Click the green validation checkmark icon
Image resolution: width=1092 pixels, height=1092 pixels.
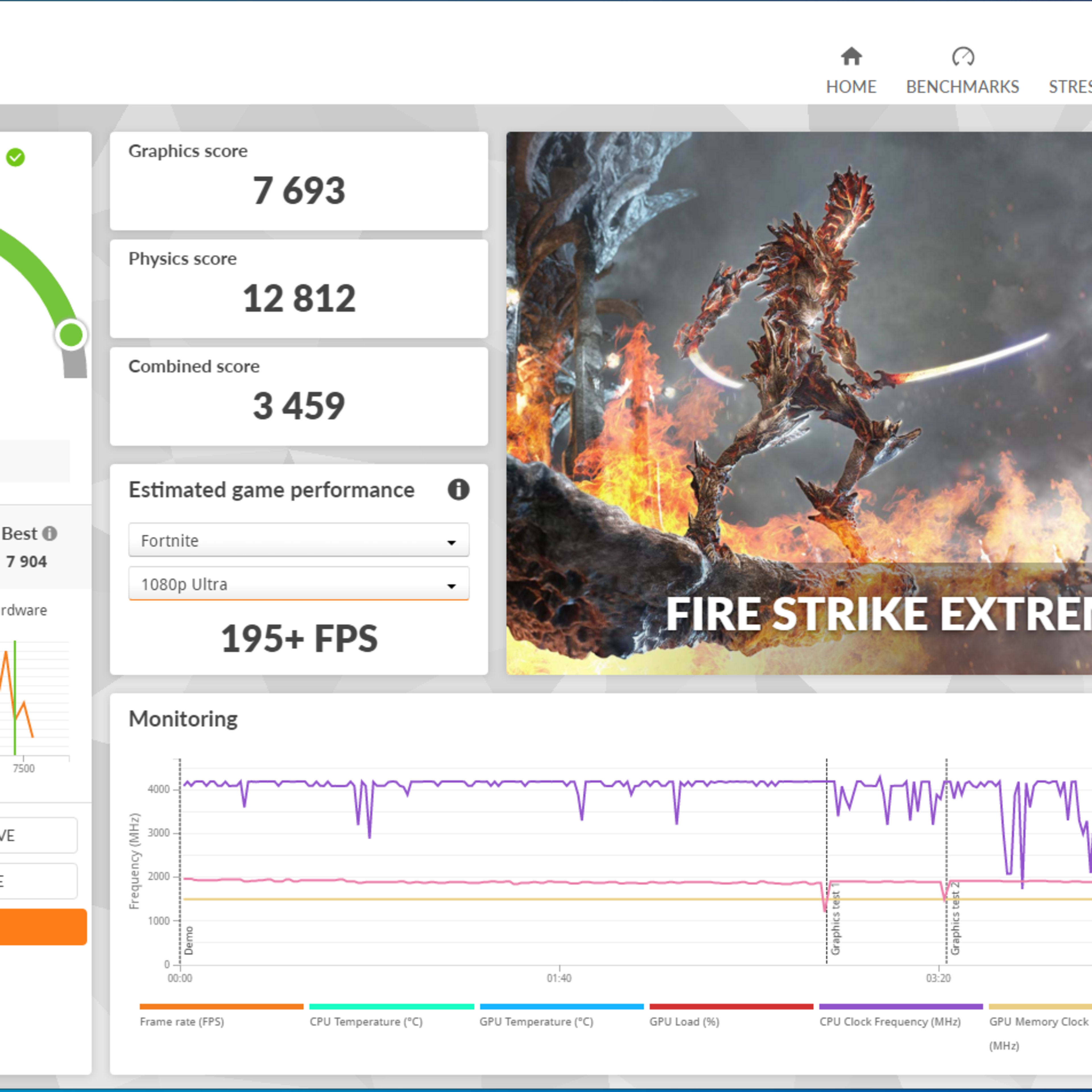coord(15,157)
